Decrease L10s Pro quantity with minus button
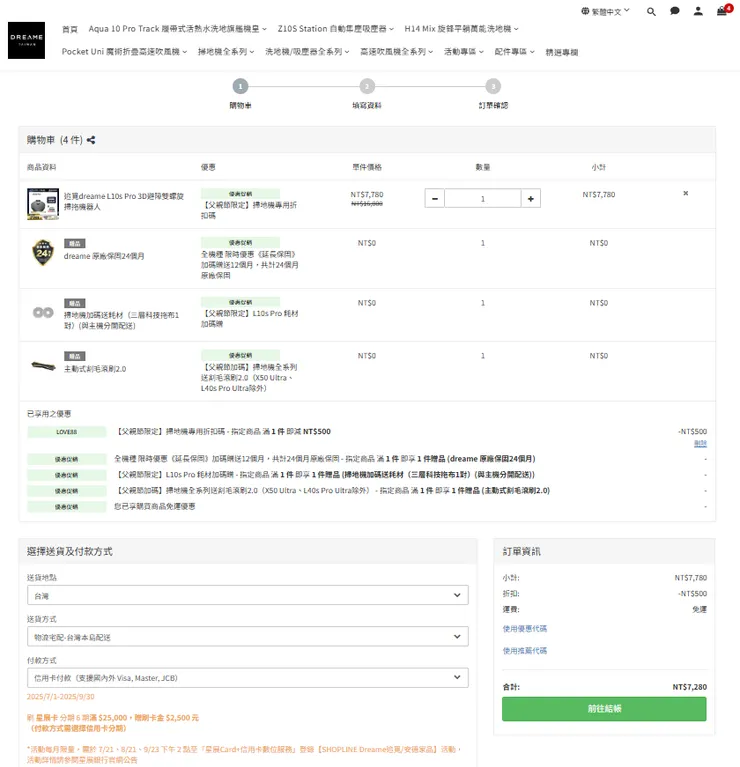Screen dimensions: 740x767 tap(434, 199)
